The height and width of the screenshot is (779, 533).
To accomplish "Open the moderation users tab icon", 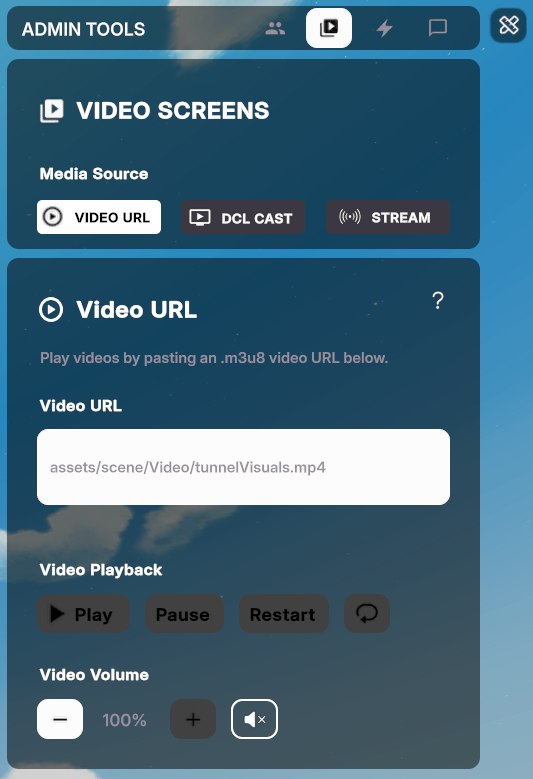I will 275,28.
